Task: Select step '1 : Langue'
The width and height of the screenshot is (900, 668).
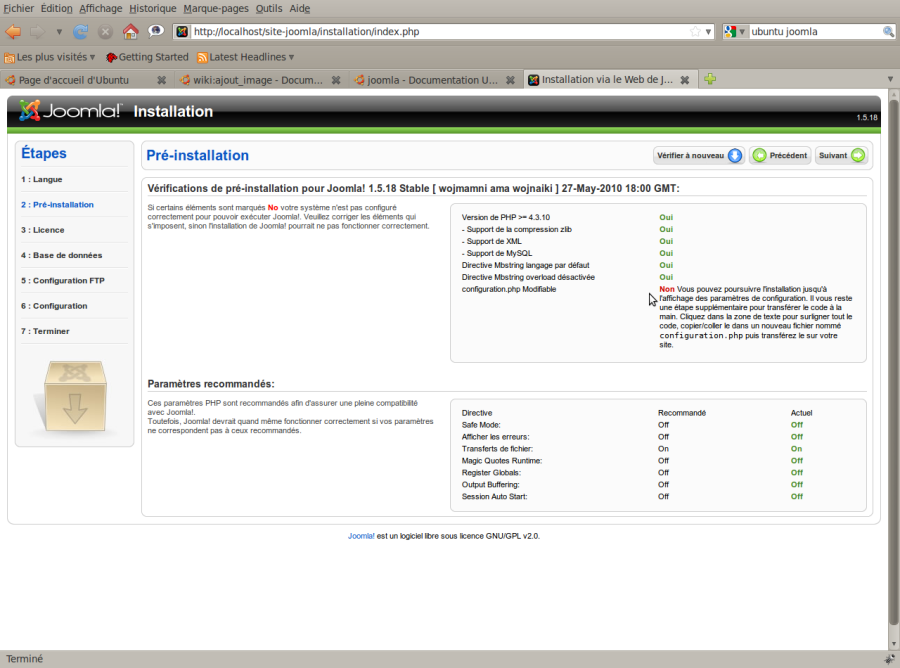Action: pyautogui.click(x=41, y=180)
